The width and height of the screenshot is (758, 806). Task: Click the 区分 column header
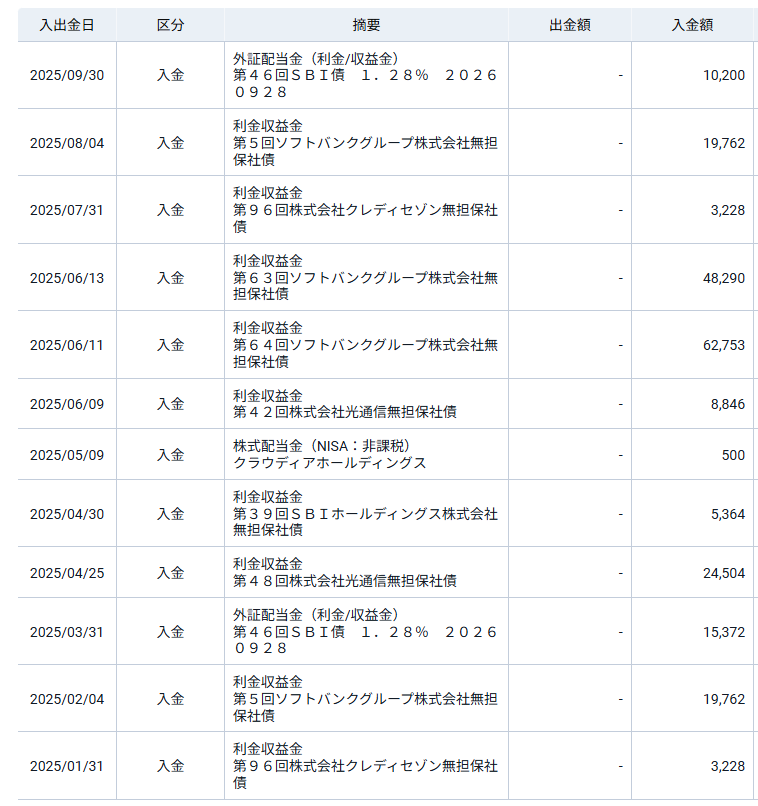coord(170,25)
